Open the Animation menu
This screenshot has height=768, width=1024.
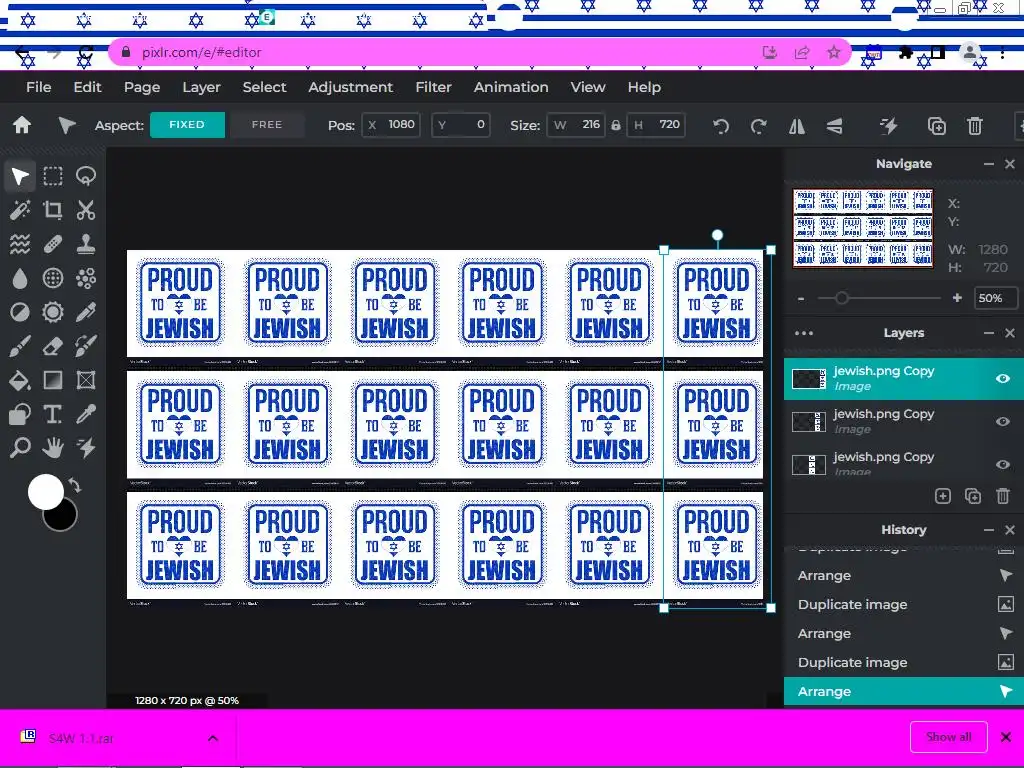coord(511,87)
